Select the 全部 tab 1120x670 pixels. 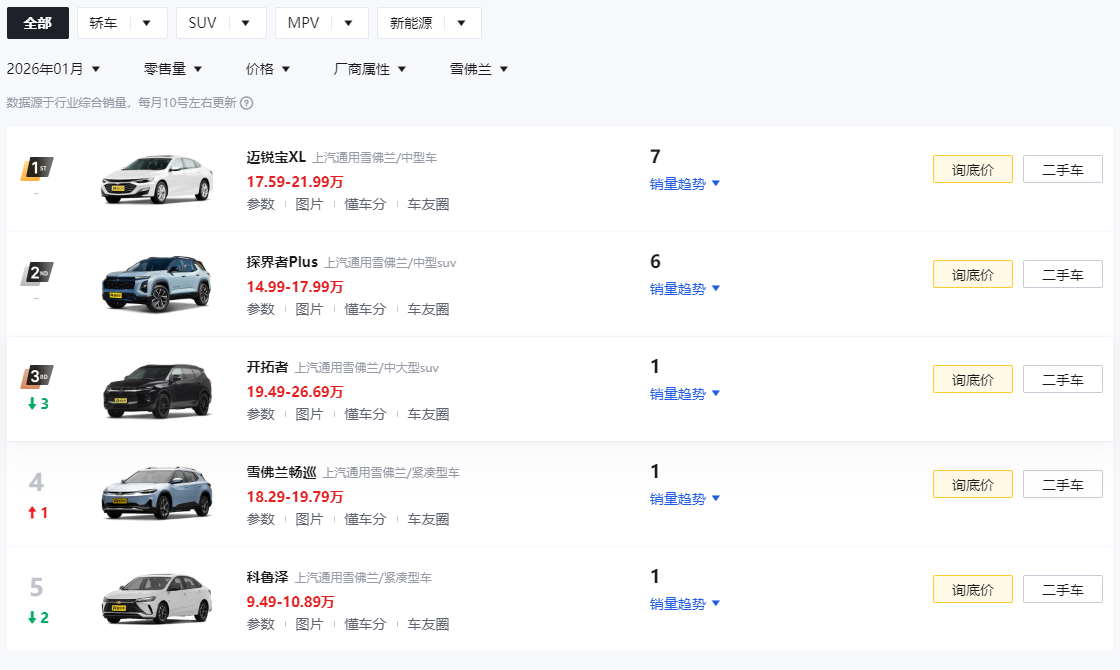click(38, 23)
